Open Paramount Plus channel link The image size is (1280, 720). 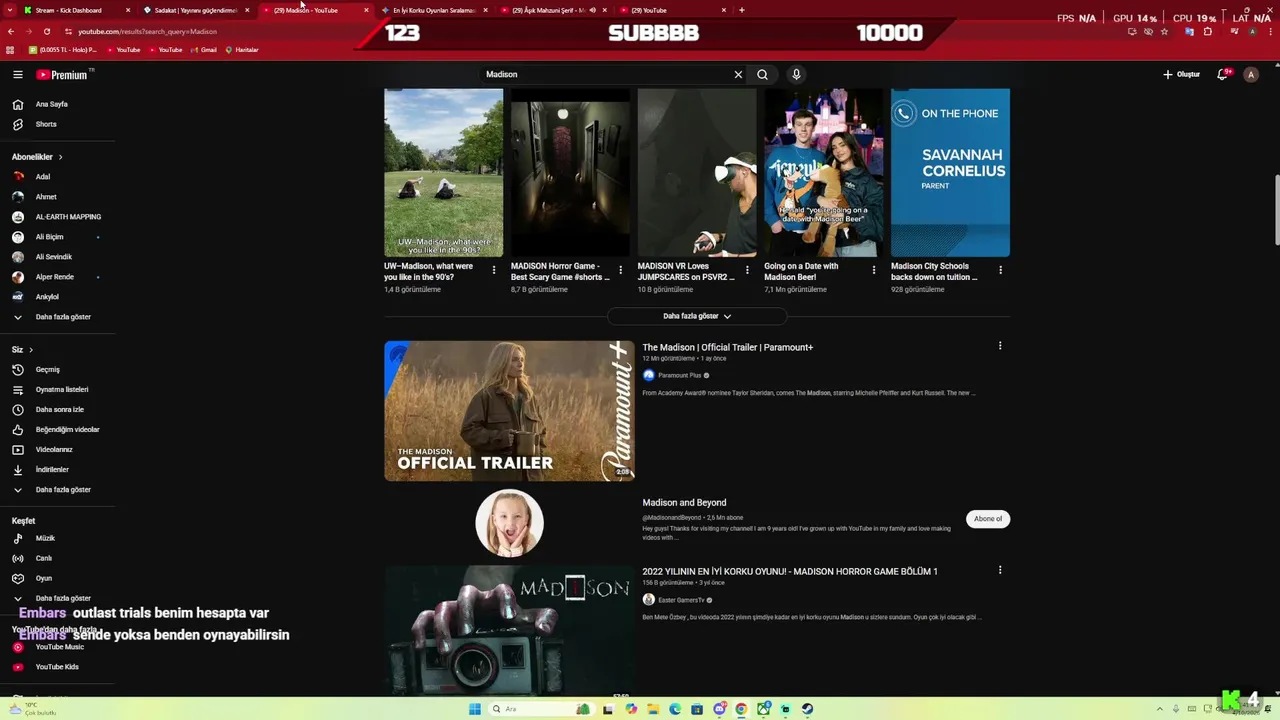[x=679, y=375]
